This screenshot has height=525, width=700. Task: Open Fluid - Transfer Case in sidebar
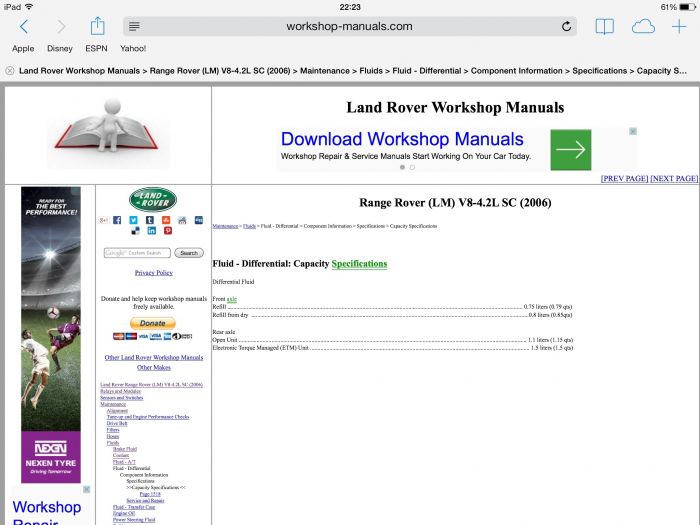[x=134, y=507]
